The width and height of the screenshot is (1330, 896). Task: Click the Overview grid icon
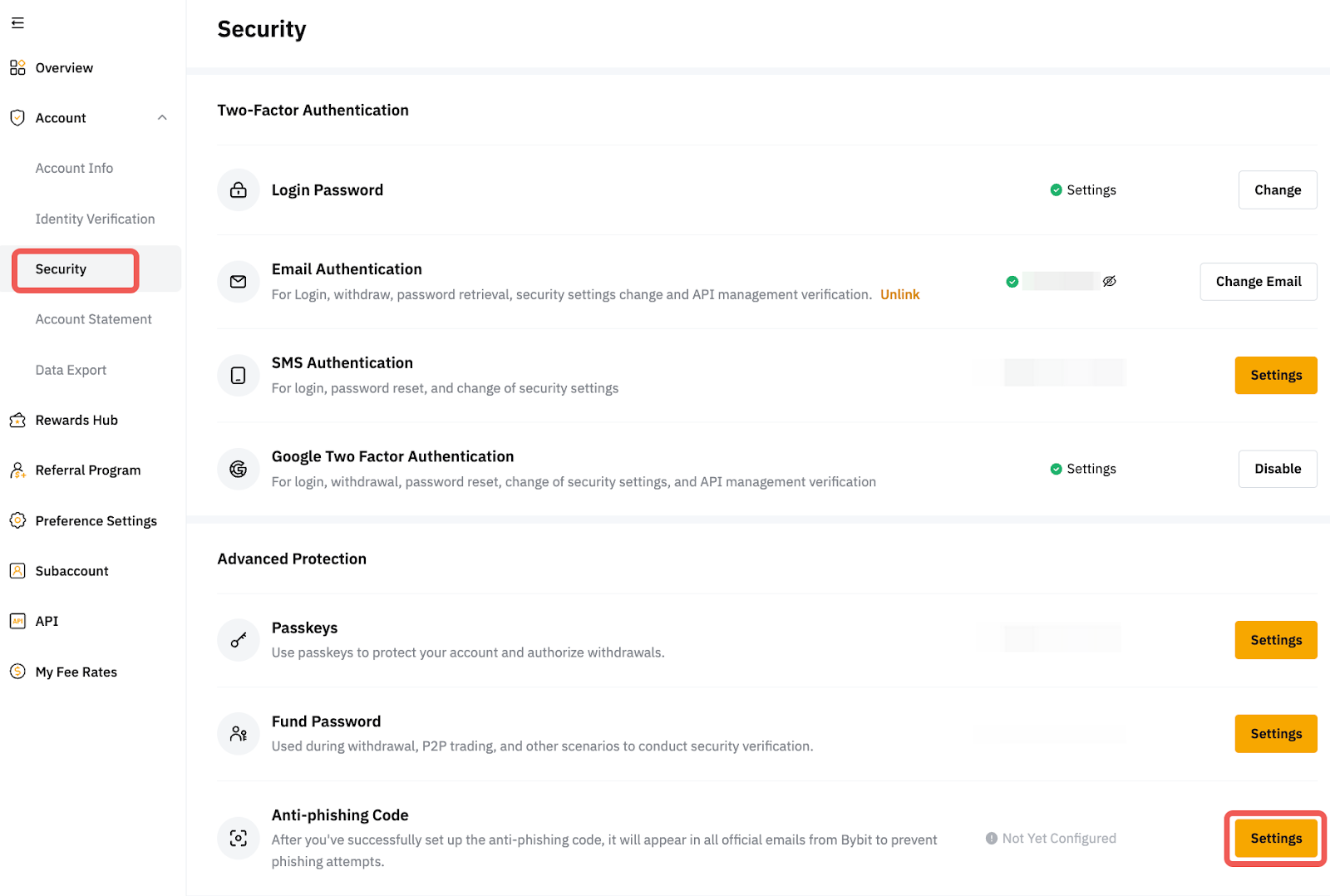coord(17,67)
